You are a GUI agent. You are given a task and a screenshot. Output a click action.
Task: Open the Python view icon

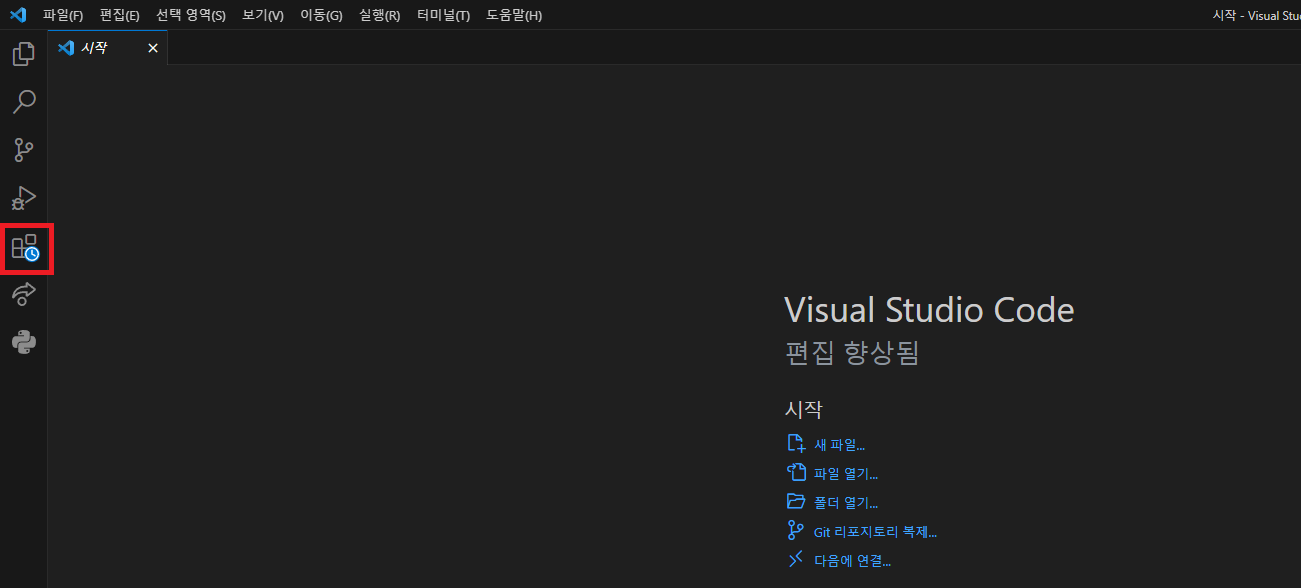pyautogui.click(x=24, y=342)
